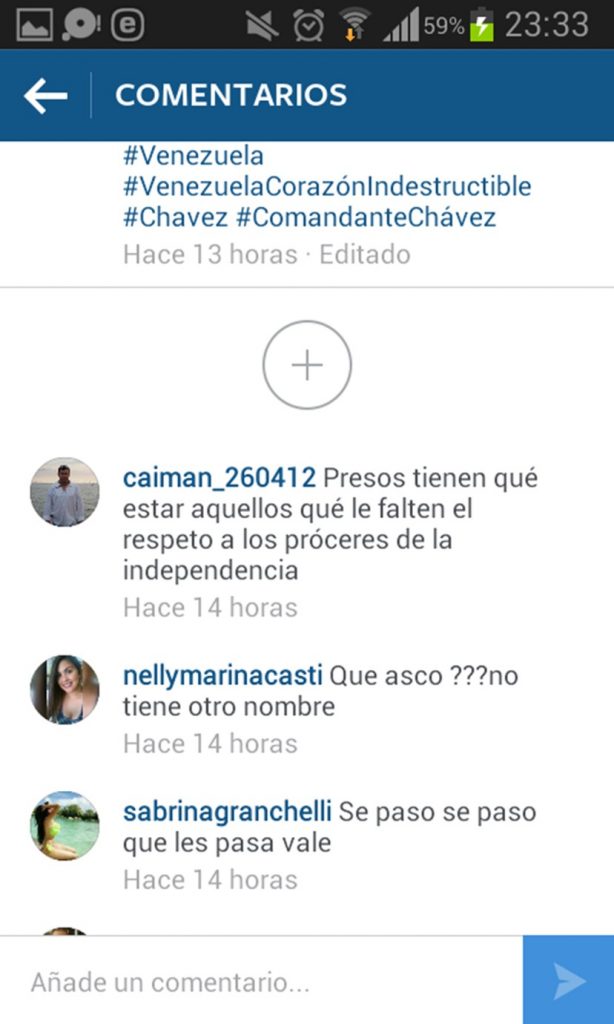Open the #Chavez hashtag
Image resolution: width=614 pixels, height=1024 pixels.
[x=176, y=217]
